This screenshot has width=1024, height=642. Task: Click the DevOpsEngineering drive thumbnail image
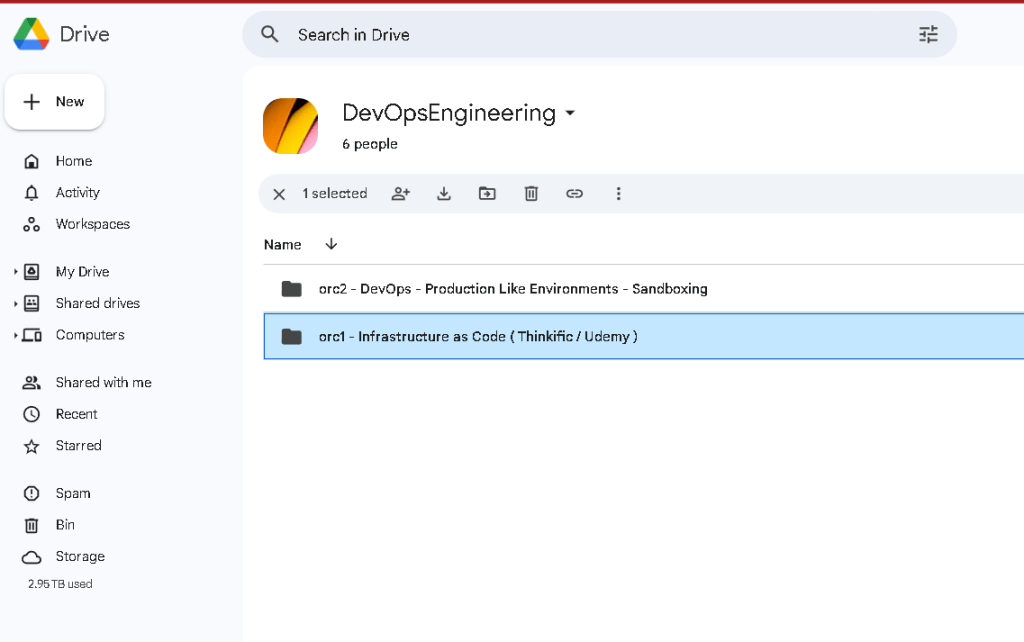pyautogui.click(x=290, y=126)
